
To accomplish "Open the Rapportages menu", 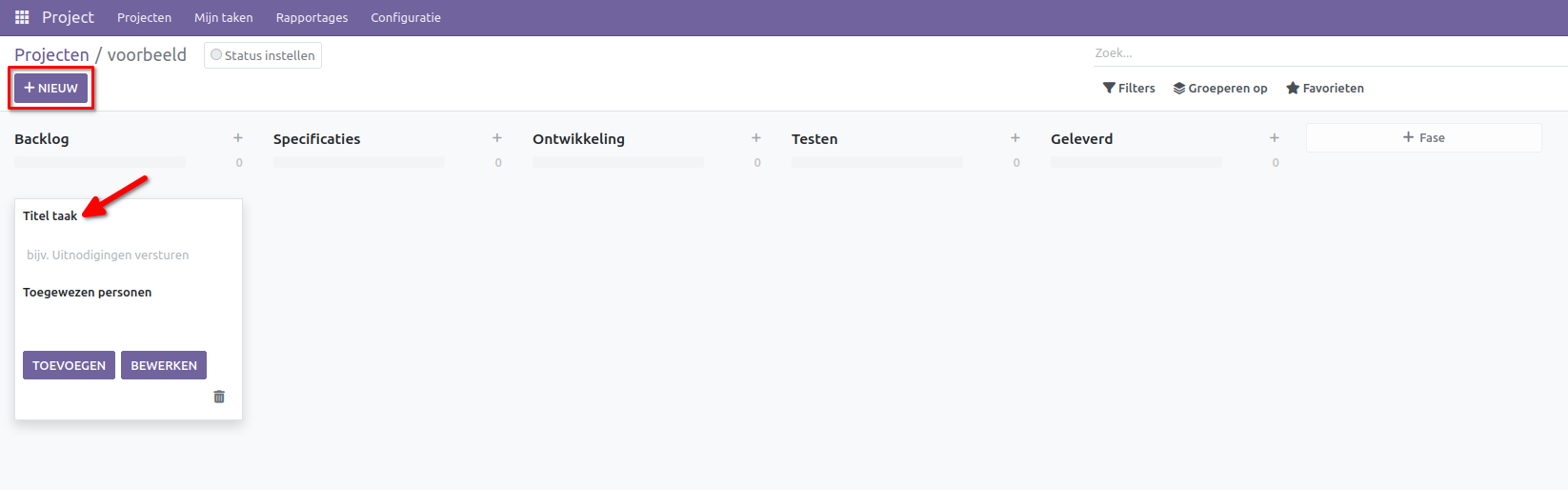I will coord(312,17).
